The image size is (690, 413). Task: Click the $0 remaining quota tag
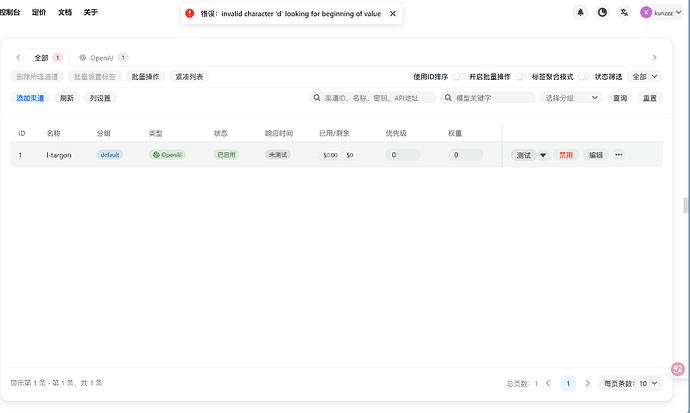point(350,155)
